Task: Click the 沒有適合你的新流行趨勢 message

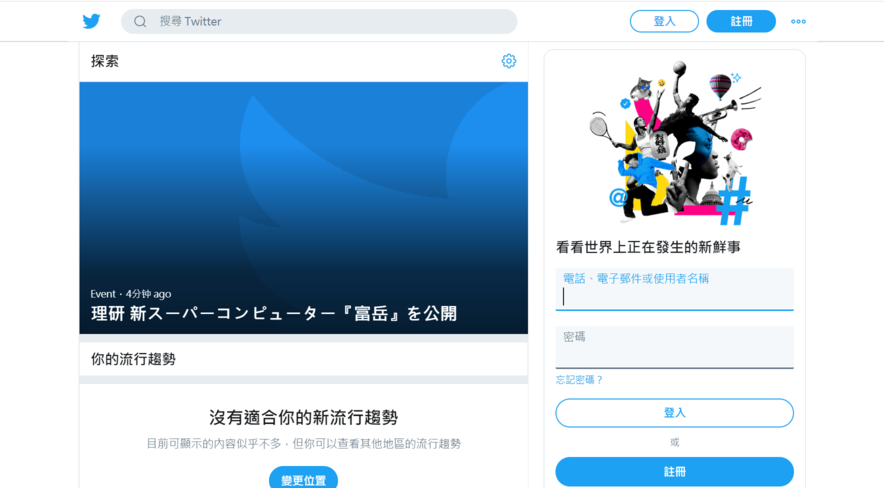Action: click(303, 418)
